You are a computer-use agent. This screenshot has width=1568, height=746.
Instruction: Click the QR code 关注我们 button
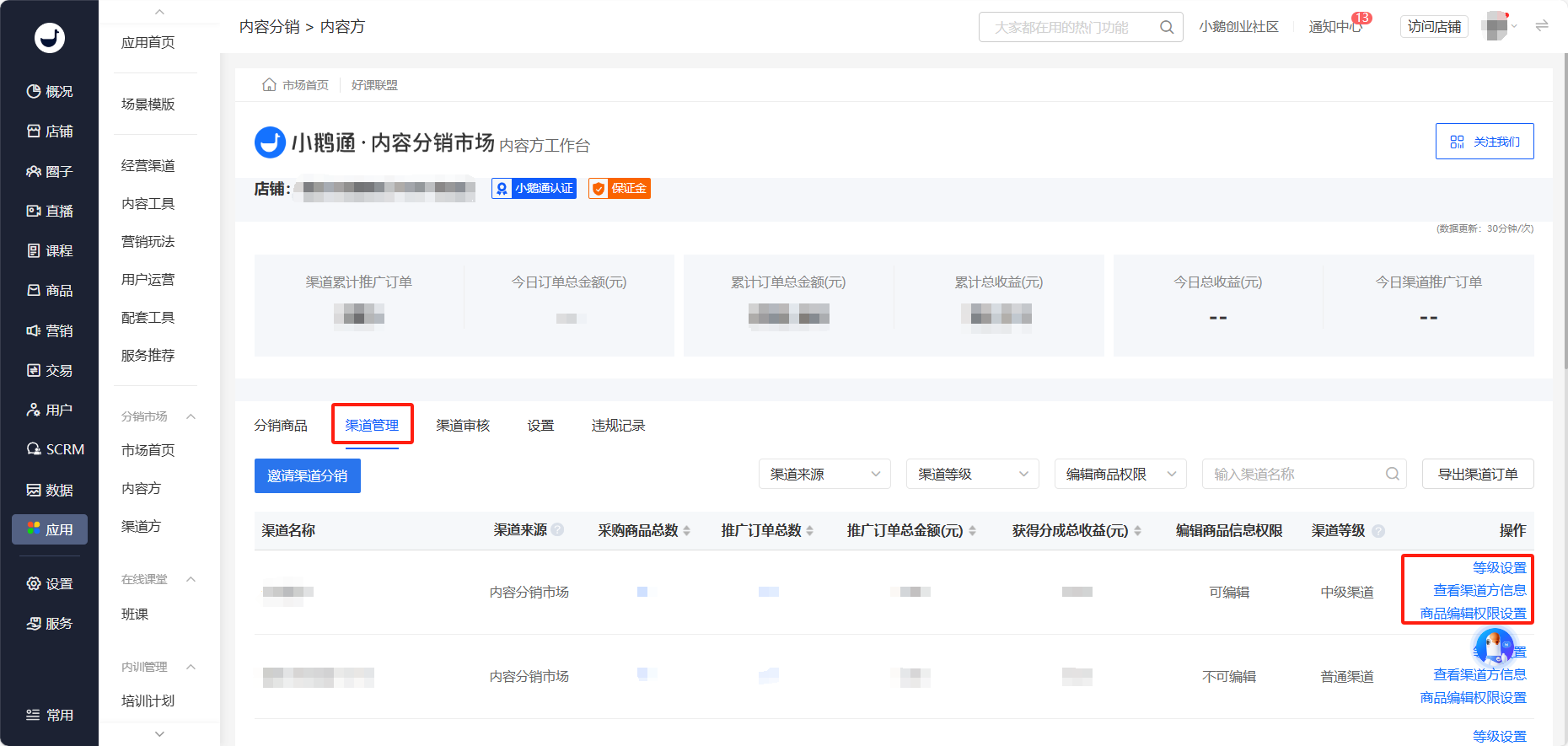point(1485,142)
